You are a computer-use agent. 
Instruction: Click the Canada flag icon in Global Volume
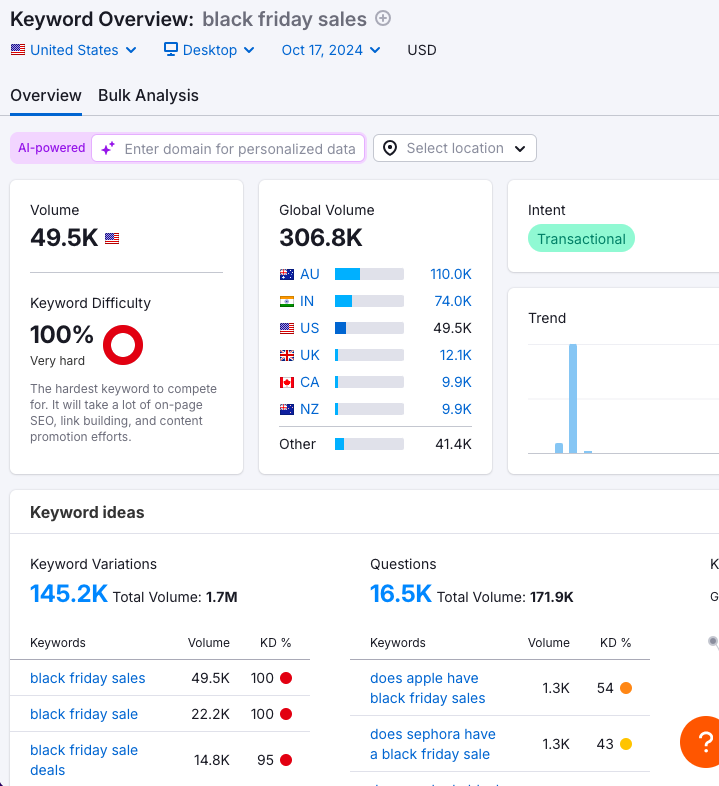(x=287, y=382)
